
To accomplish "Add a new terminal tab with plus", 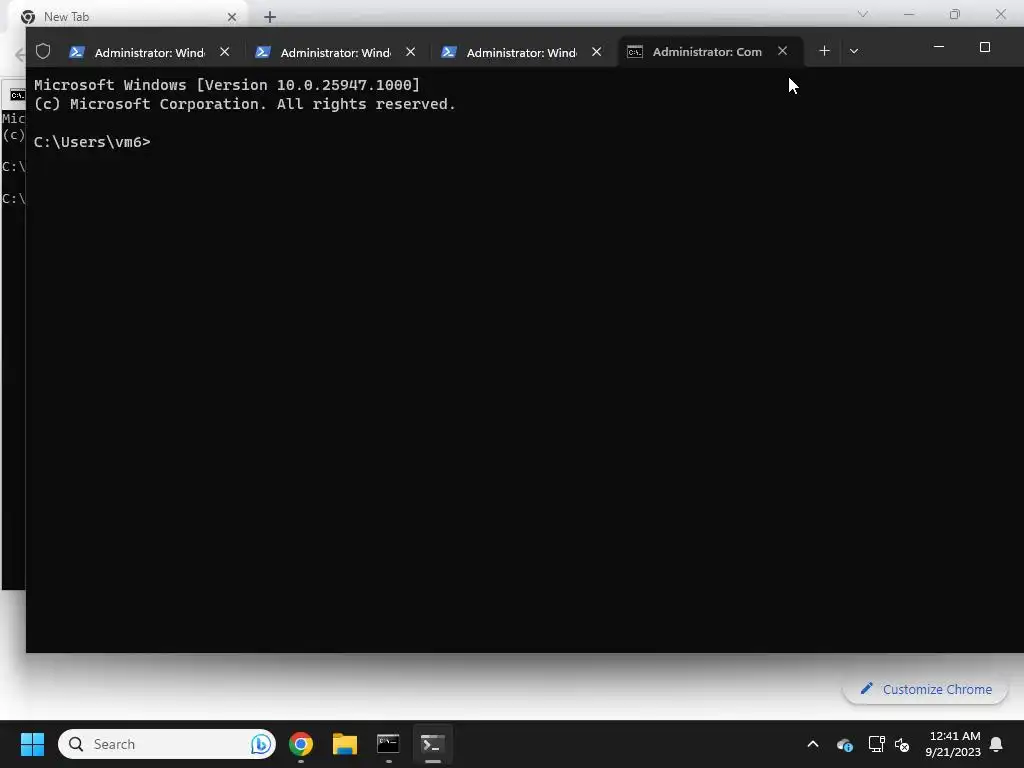I will click(824, 51).
